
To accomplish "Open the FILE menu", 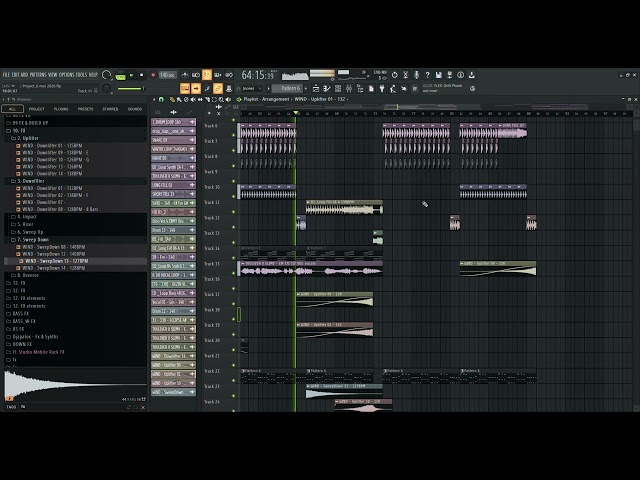I will click(6, 75).
